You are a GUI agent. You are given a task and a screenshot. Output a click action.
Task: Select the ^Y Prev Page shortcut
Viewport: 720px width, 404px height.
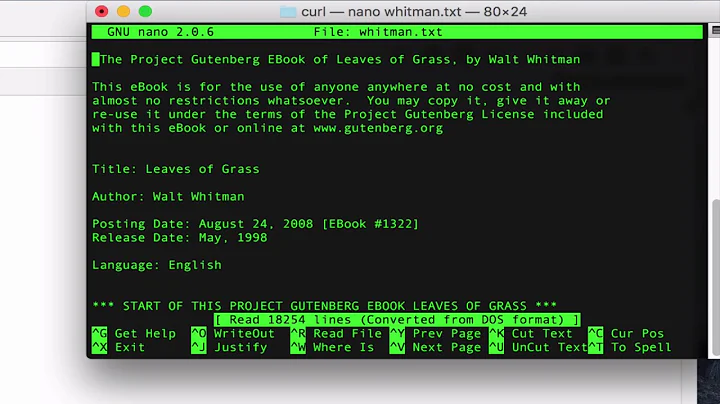coord(435,333)
